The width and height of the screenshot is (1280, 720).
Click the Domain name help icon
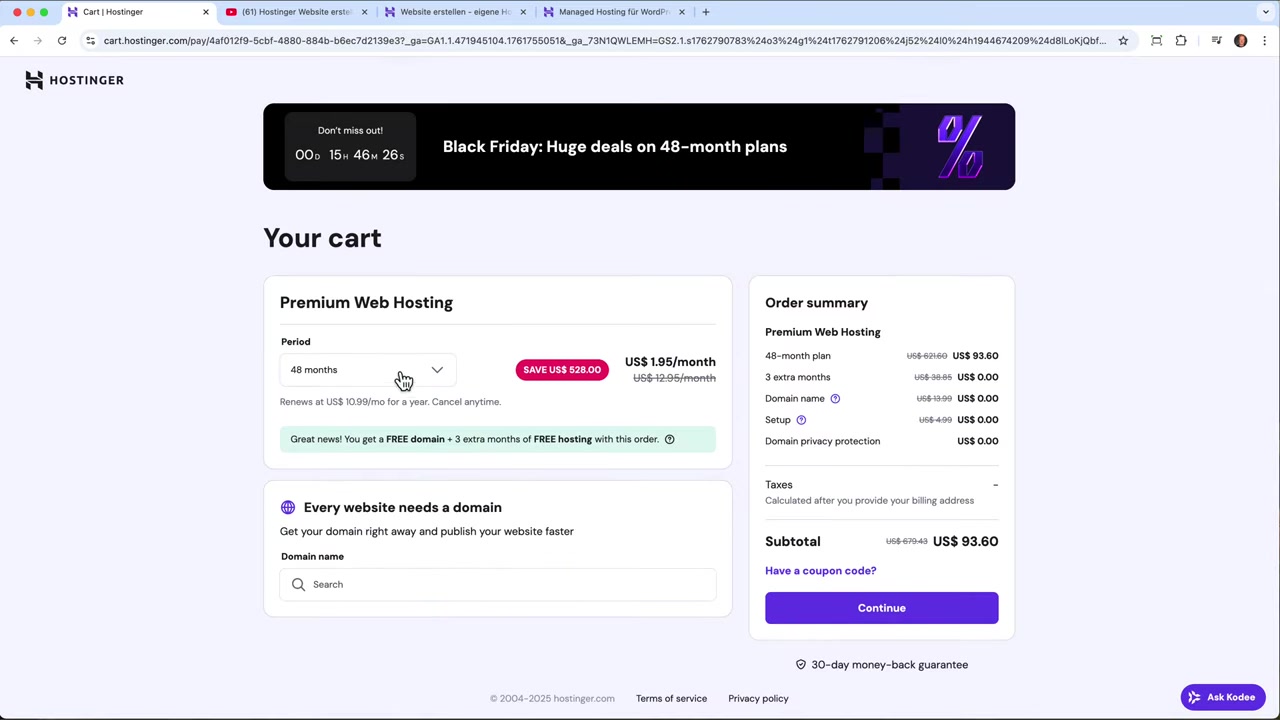coord(835,399)
